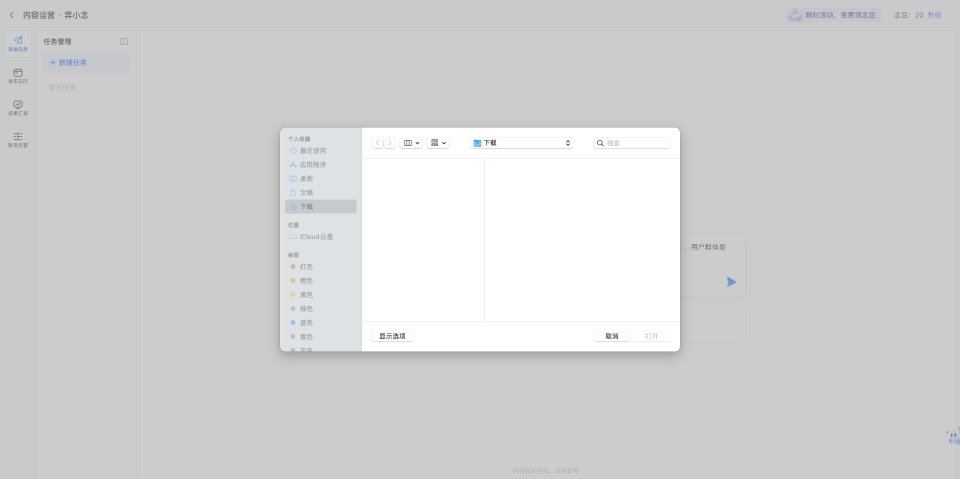960x479 pixels.
Task: Click the file dialog back arrow
Action: tap(378, 143)
